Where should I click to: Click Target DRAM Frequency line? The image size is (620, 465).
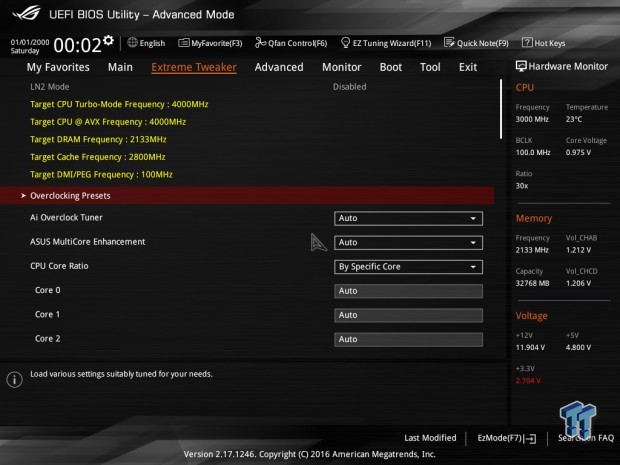click(x=98, y=140)
